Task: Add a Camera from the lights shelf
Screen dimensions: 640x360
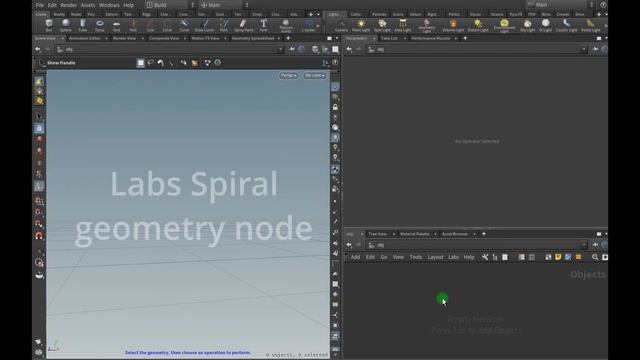Action: [x=341, y=26]
